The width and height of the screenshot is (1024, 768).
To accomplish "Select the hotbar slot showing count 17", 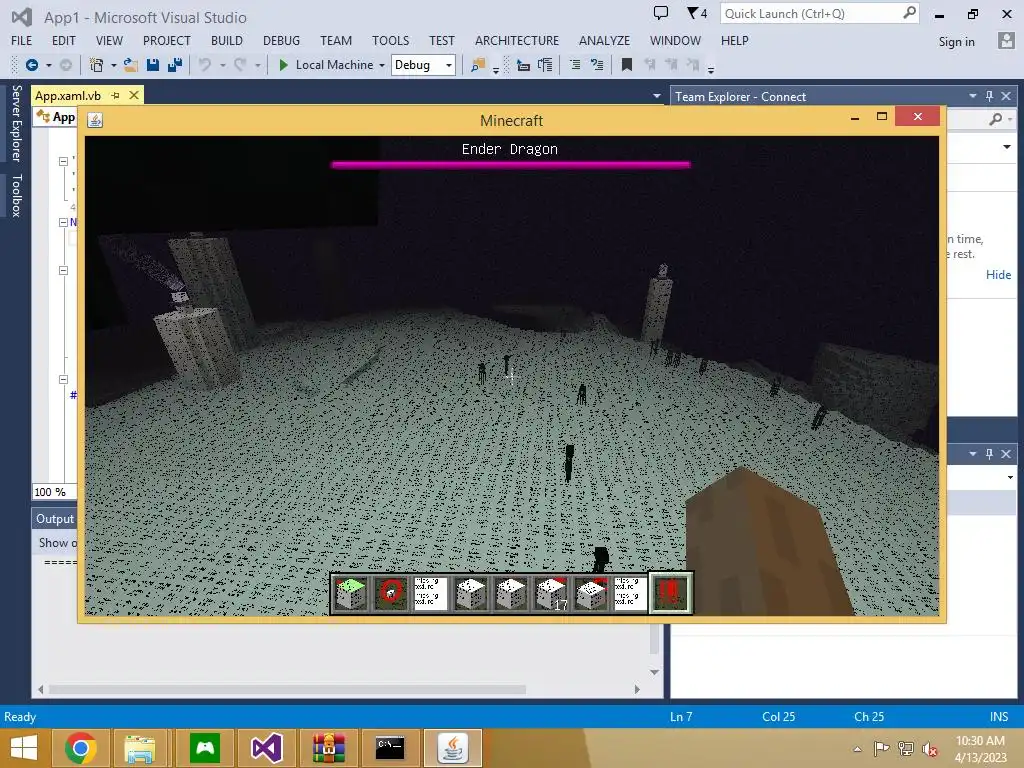I will pos(551,594).
